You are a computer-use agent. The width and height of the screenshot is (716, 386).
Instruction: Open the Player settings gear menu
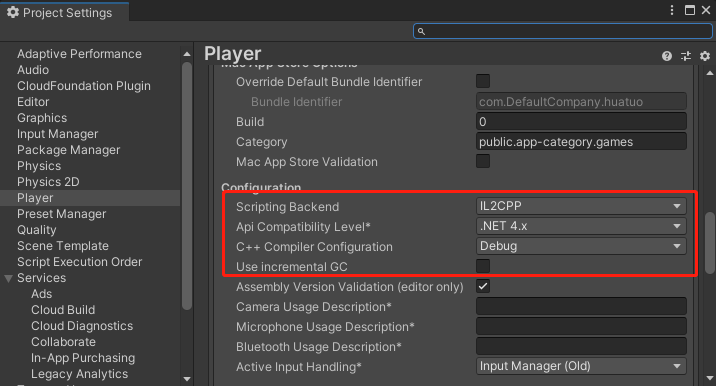point(705,56)
